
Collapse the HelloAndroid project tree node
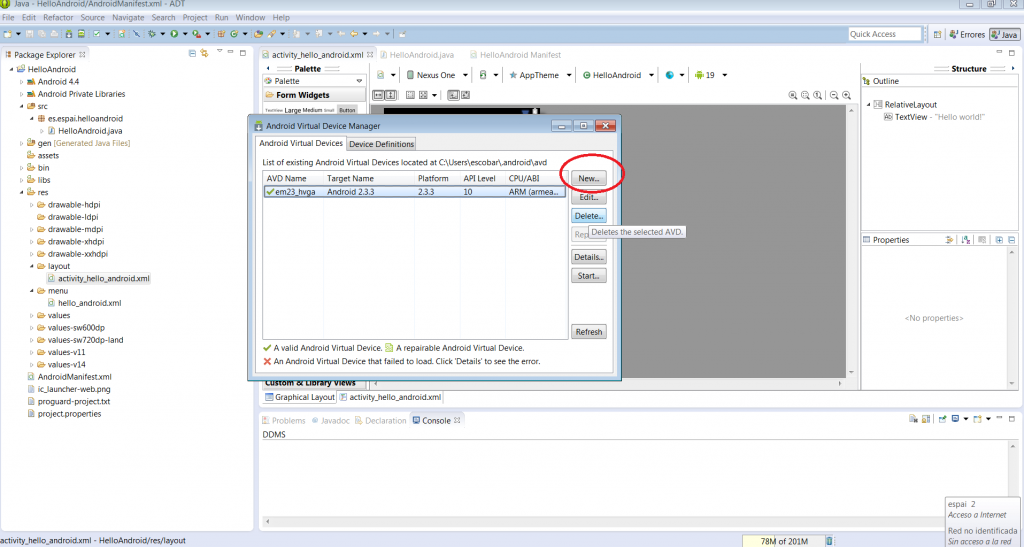click(11, 69)
